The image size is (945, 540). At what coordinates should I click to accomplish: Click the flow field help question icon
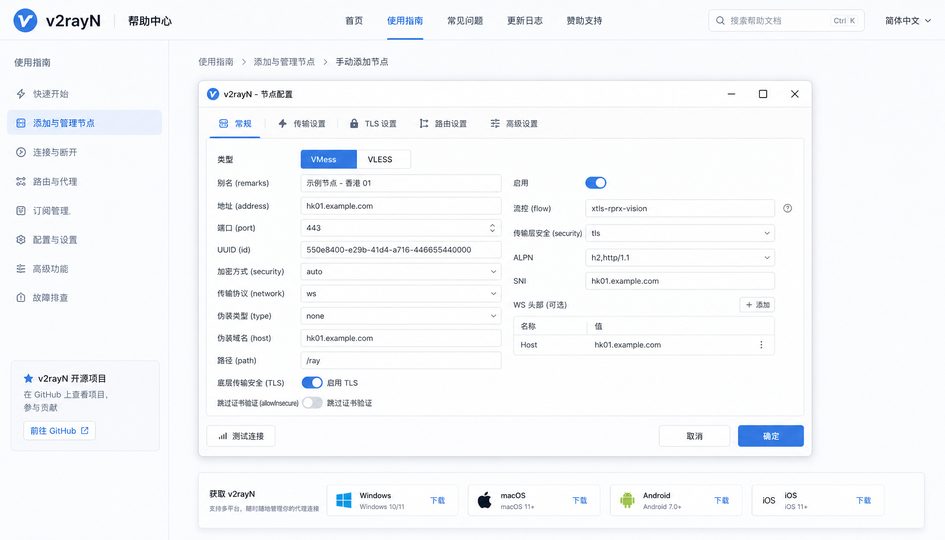pos(788,209)
